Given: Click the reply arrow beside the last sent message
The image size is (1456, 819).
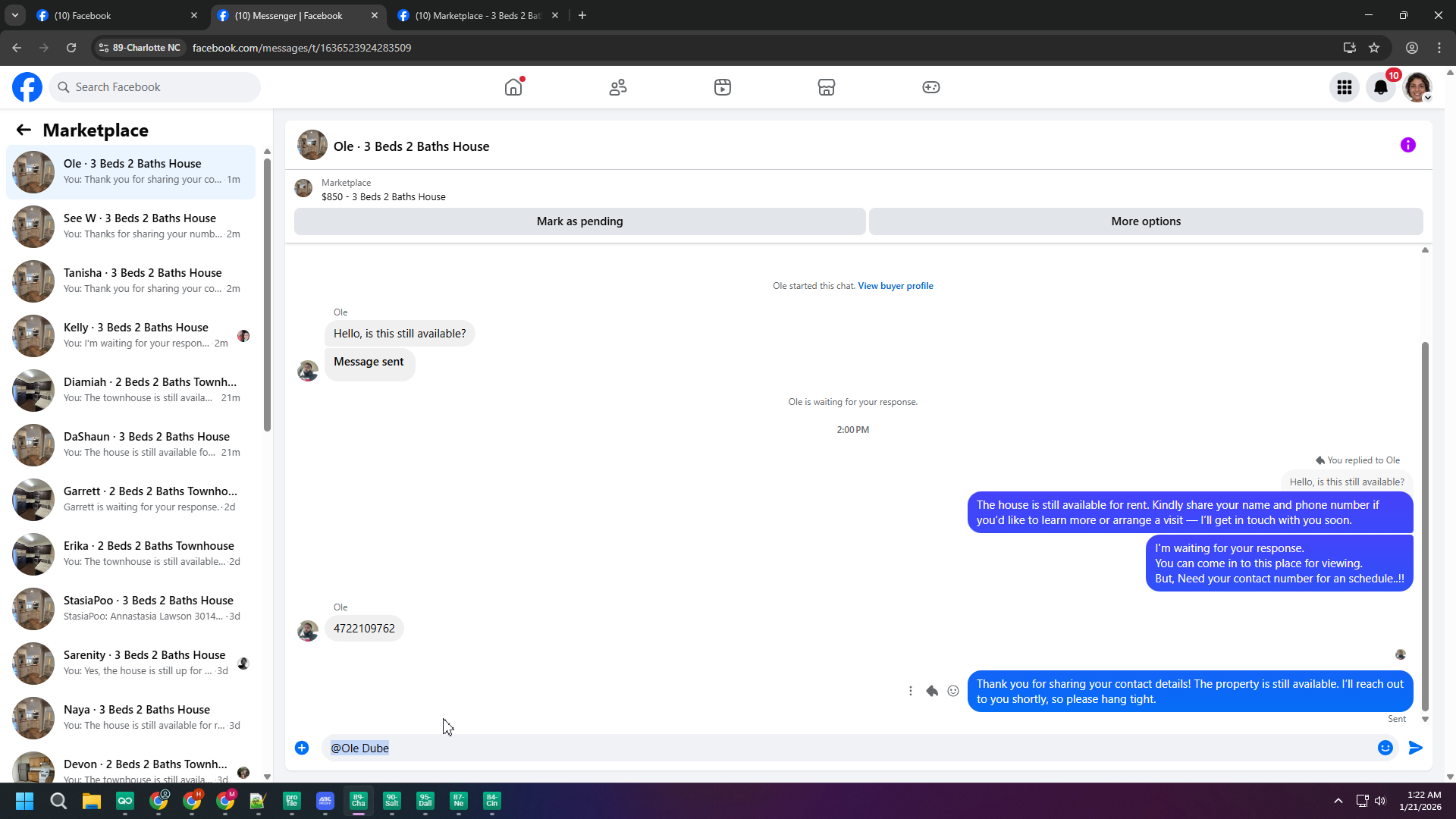Looking at the screenshot, I should [932, 691].
